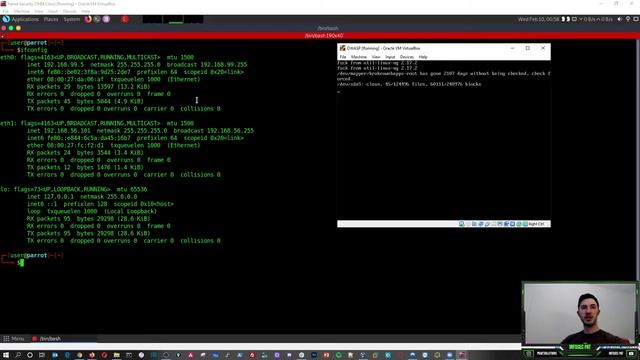
Task: Open File menu of the Parrot VirtualBox window
Action: (5, 11)
